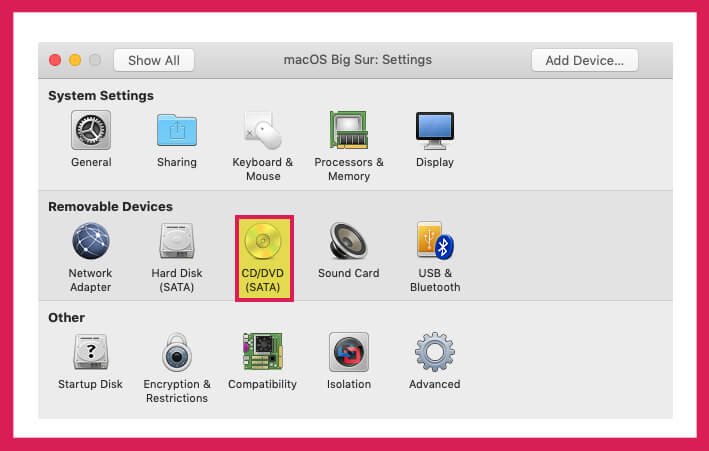Minimize window using yellow button
709x451 pixels.
click(75, 60)
